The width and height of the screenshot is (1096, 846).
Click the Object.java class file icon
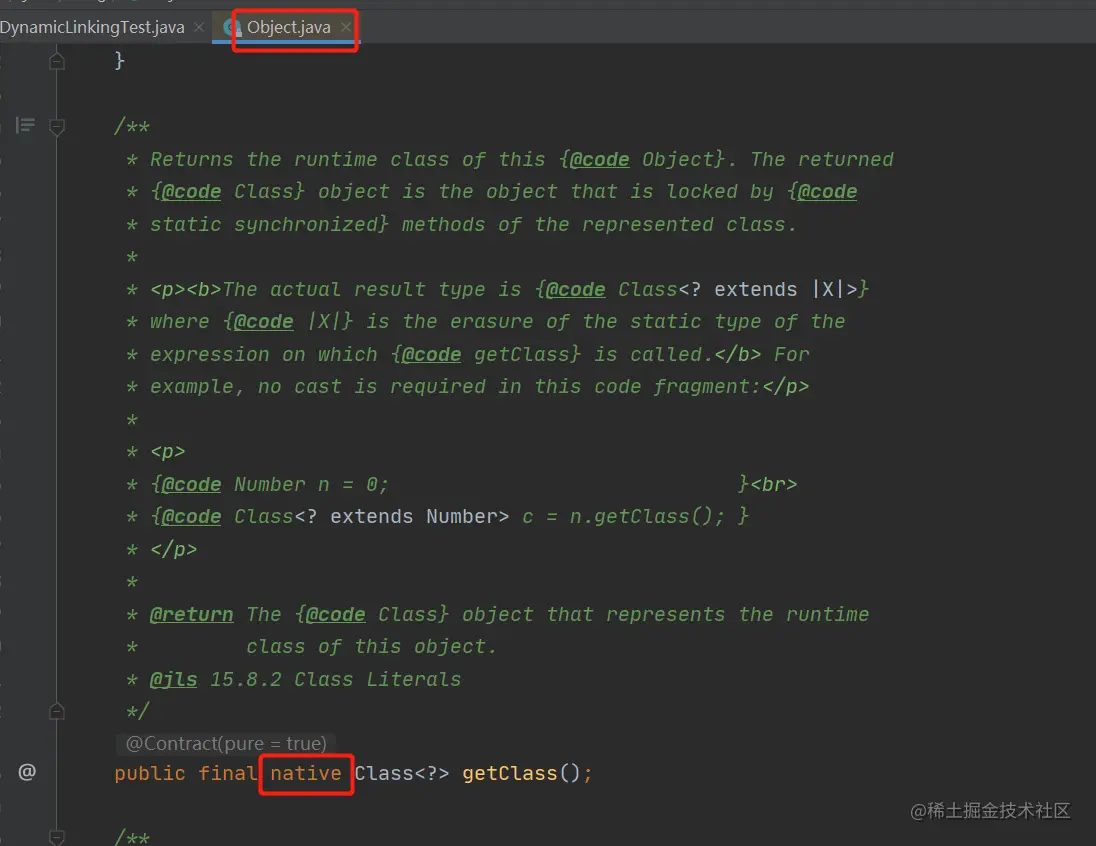(232, 27)
